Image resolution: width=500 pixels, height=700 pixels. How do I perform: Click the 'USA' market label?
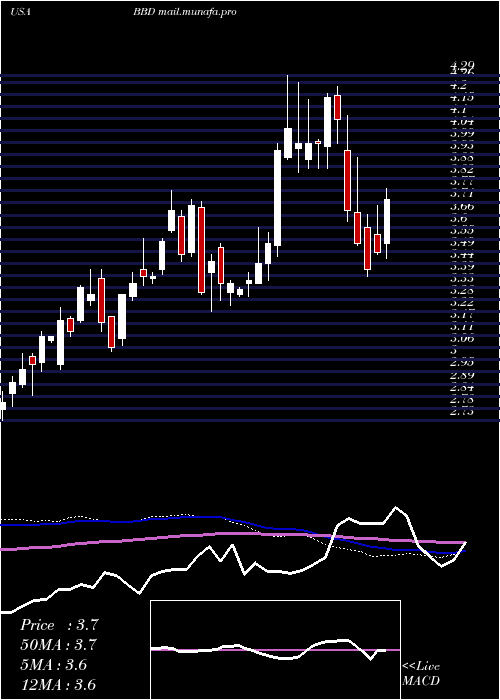pyautogui.click(x=20, y=12)
